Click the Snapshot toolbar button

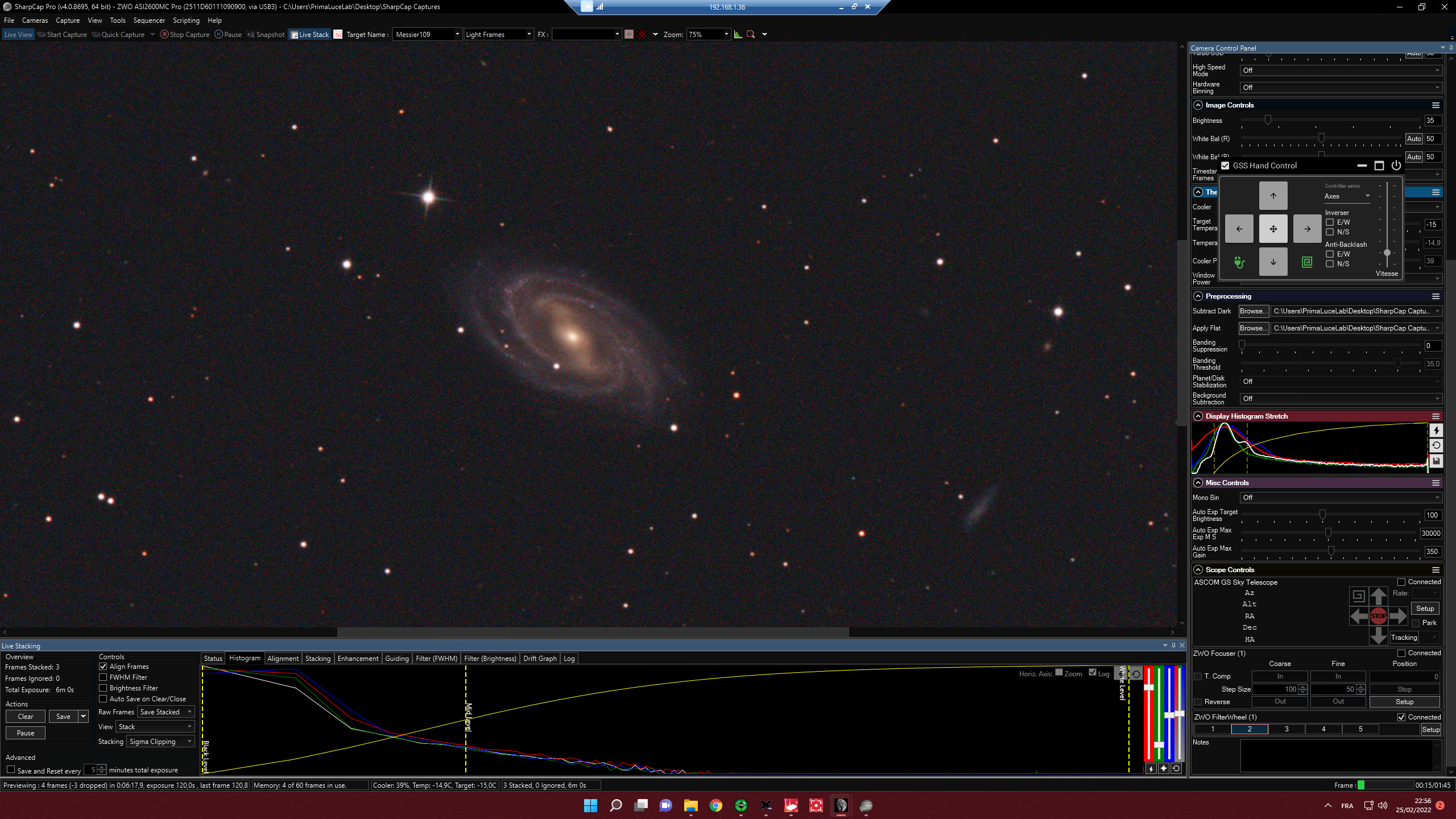tap(266, 34)
